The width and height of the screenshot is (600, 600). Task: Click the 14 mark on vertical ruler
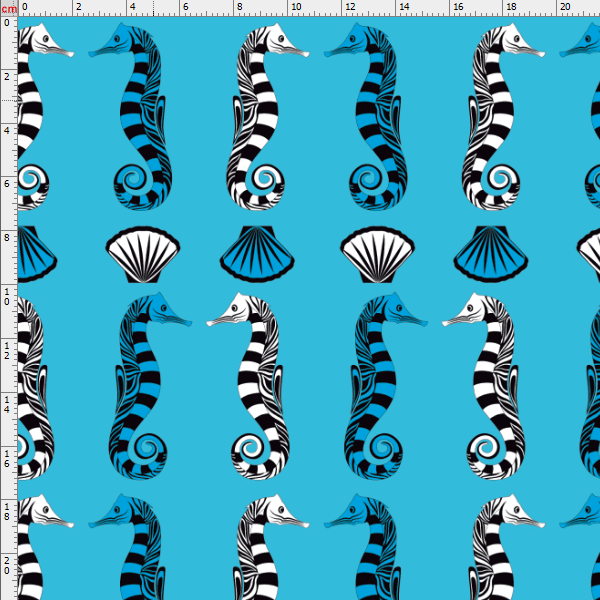tap(7, 404)
